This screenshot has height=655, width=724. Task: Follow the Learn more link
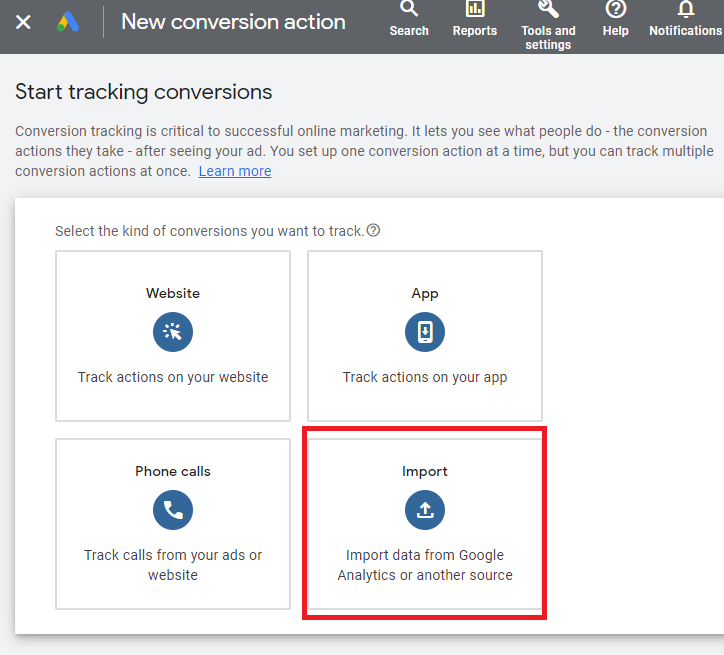pos(235,171)
